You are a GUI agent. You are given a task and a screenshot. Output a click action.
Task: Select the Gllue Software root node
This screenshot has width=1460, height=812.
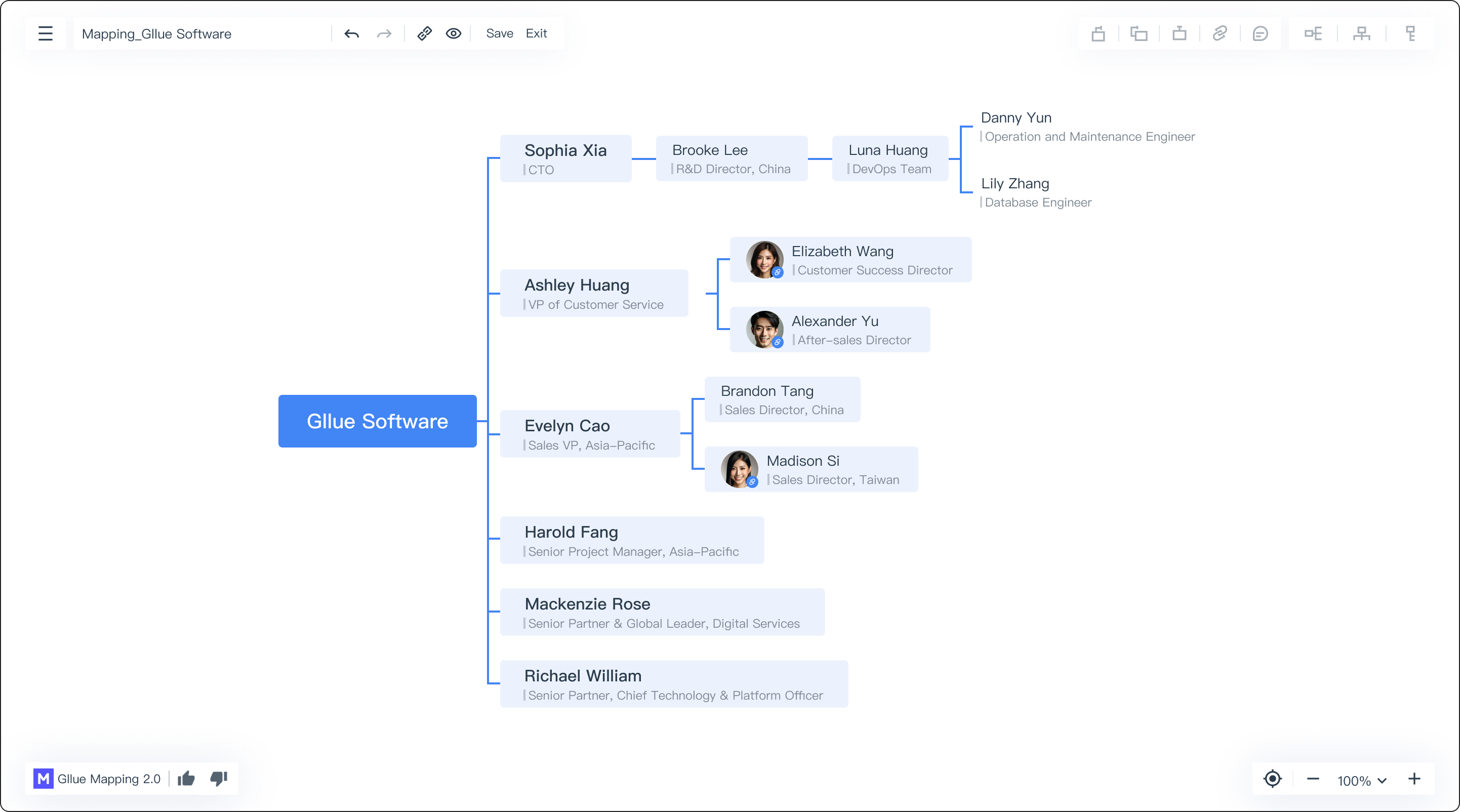click(377, 421)
